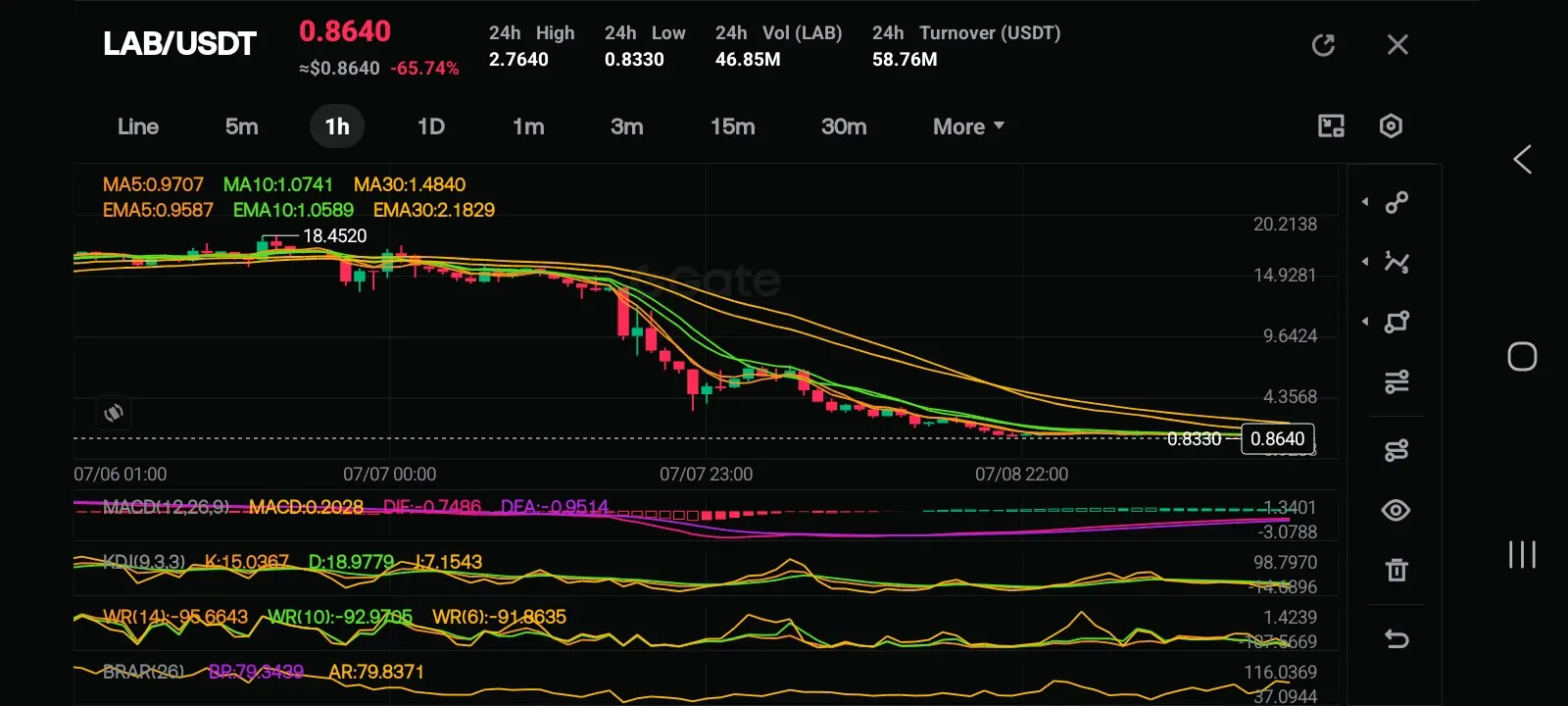Open Android recent apps
Screen dimensions: 1568x706
[1522, 554]
